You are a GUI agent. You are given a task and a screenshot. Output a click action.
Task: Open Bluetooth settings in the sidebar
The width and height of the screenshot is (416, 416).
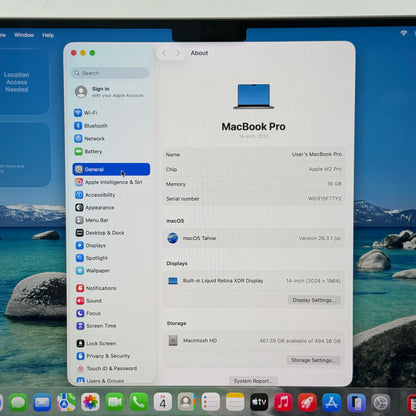pos(91,126)
